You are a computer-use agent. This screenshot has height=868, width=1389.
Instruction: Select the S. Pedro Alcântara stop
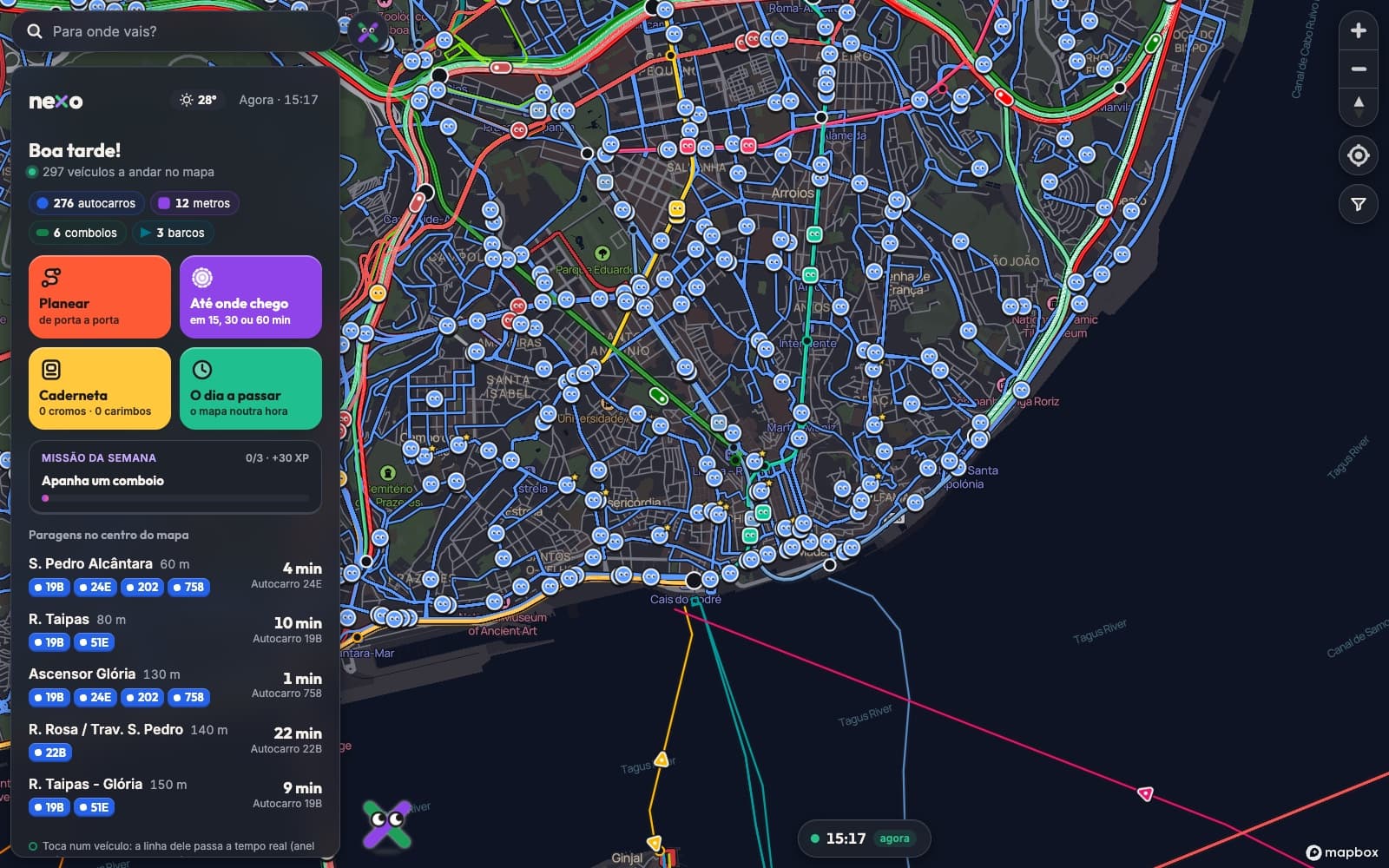pyautogui.click(x=175, y=575)
